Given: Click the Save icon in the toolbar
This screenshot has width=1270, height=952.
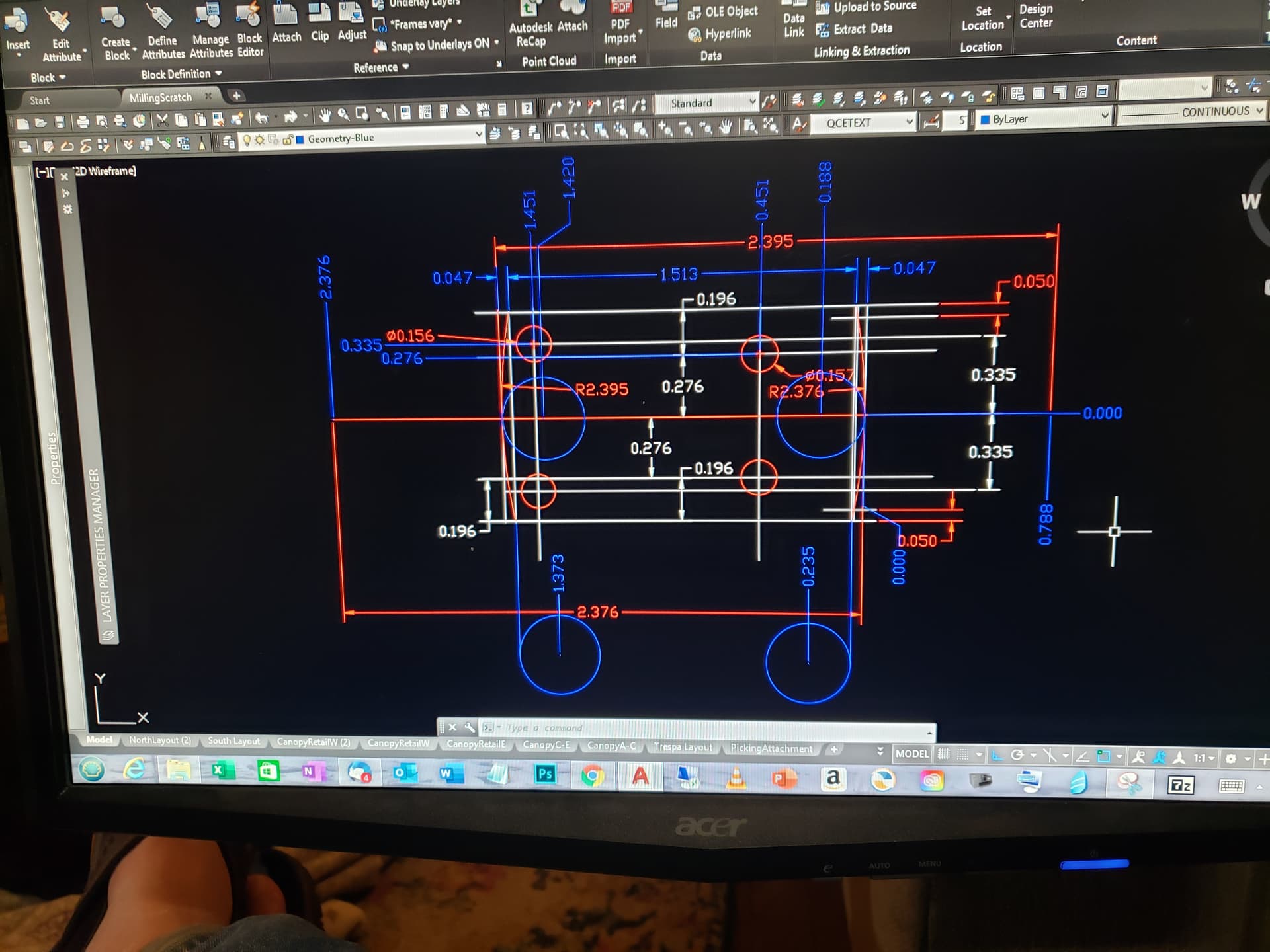Looking at the screenshot, I should (60, 122).
